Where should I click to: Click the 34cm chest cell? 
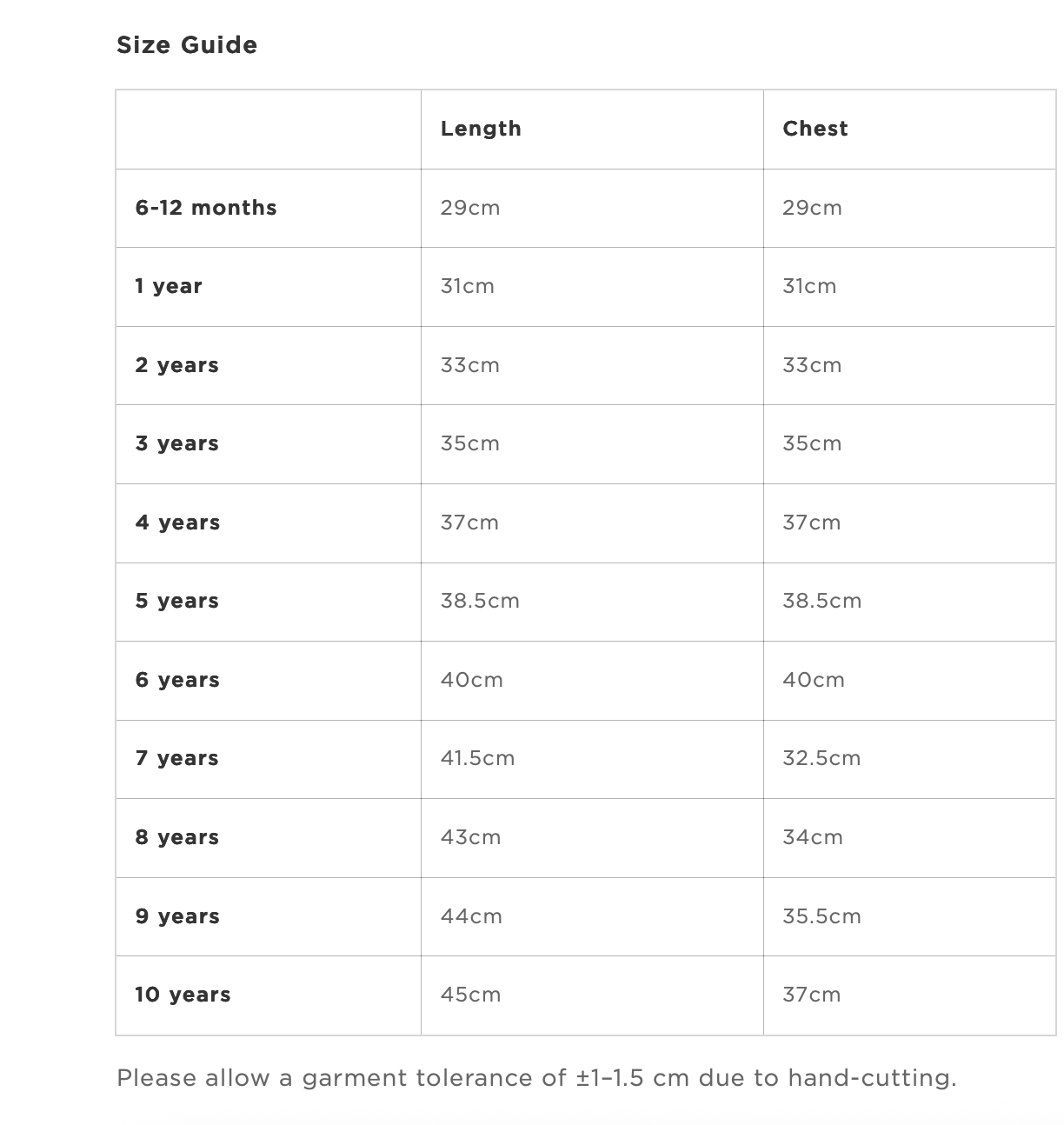pyautogui.click(x=812, y=837)
